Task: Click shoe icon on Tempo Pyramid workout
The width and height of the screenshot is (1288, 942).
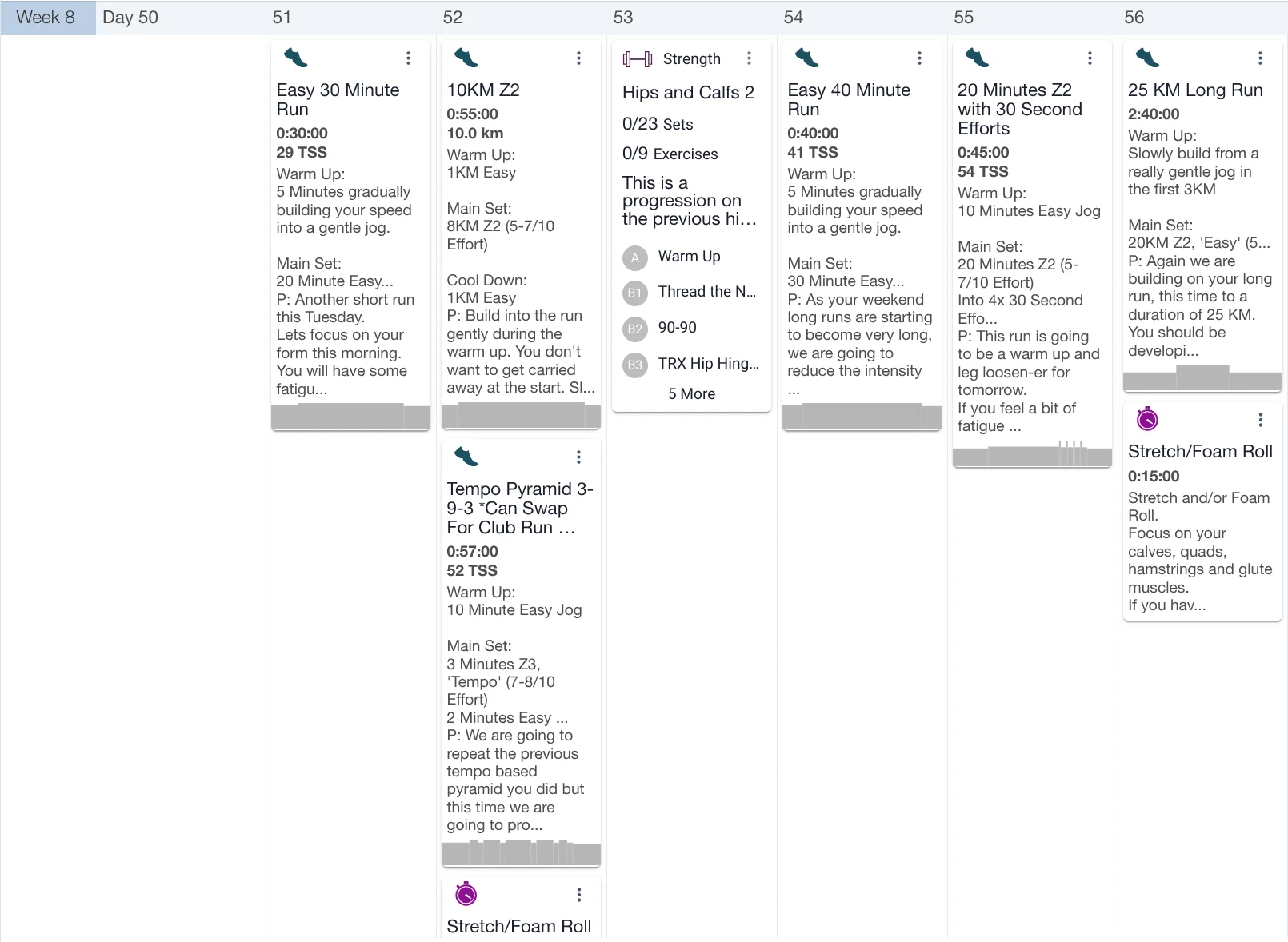Action: click(466, 457)
